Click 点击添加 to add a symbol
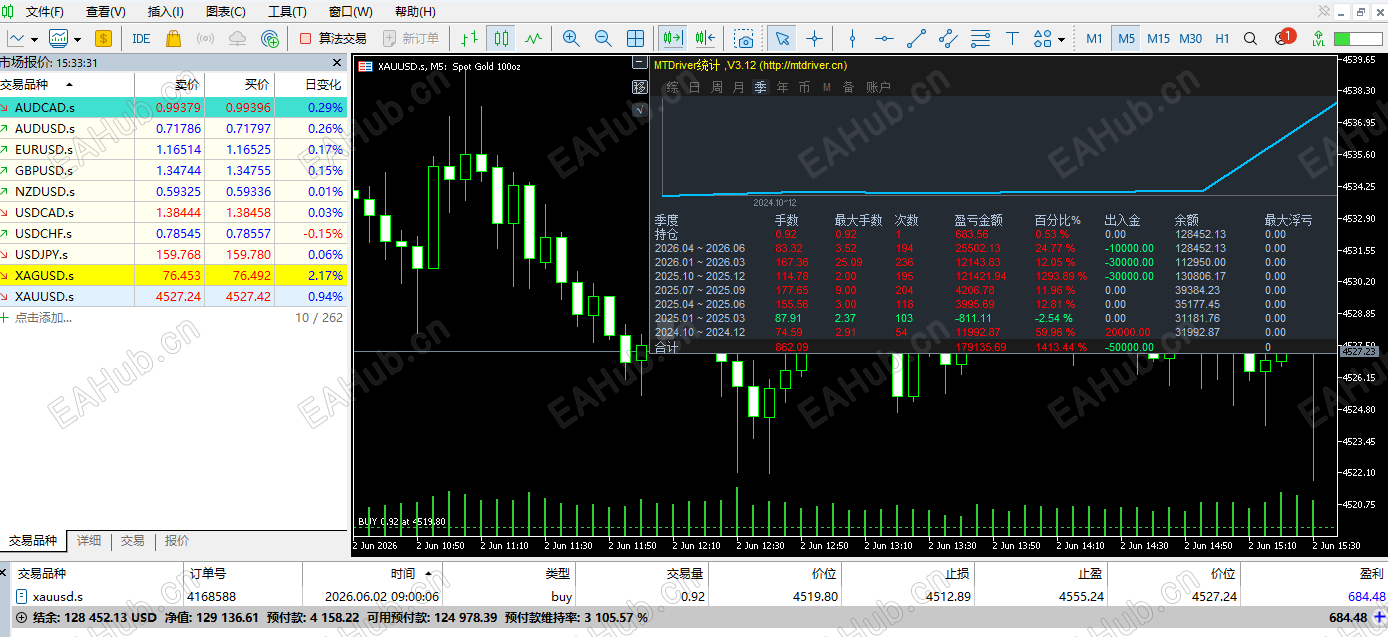The width and height of the screenshot is (1388, 637). click(43, 318)
